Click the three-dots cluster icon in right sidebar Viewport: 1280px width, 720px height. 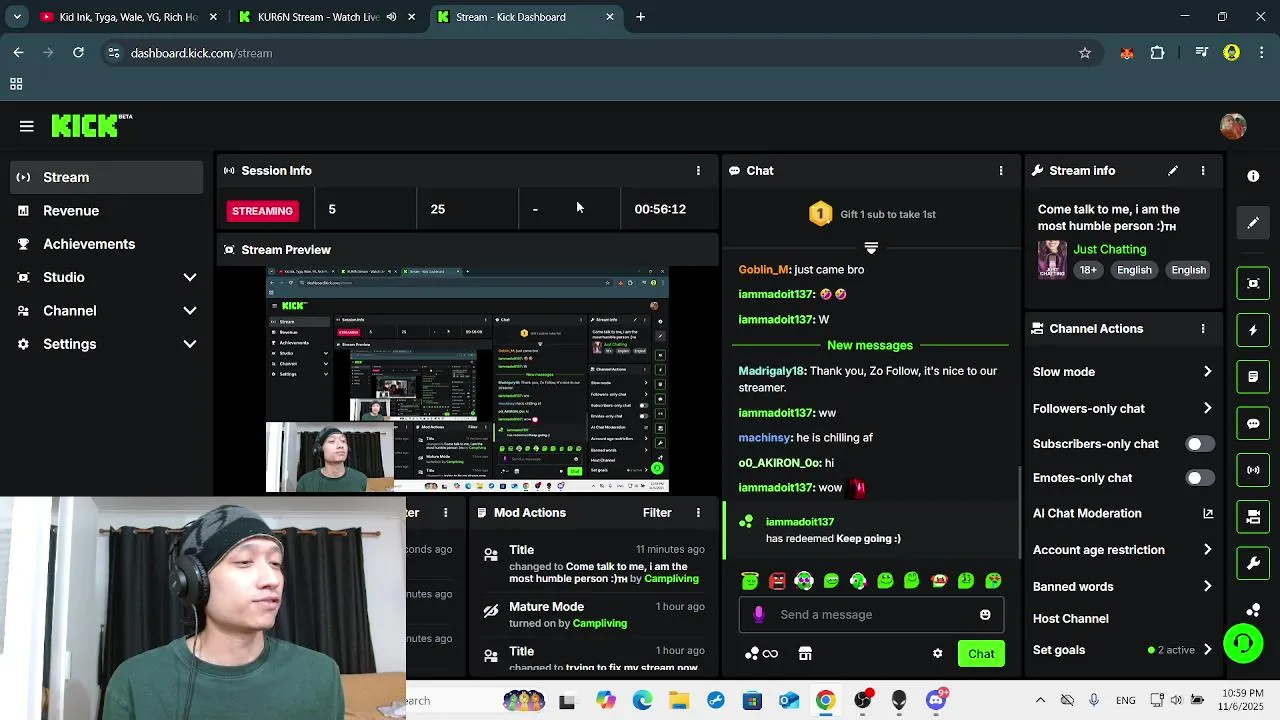pos(1253,610)
